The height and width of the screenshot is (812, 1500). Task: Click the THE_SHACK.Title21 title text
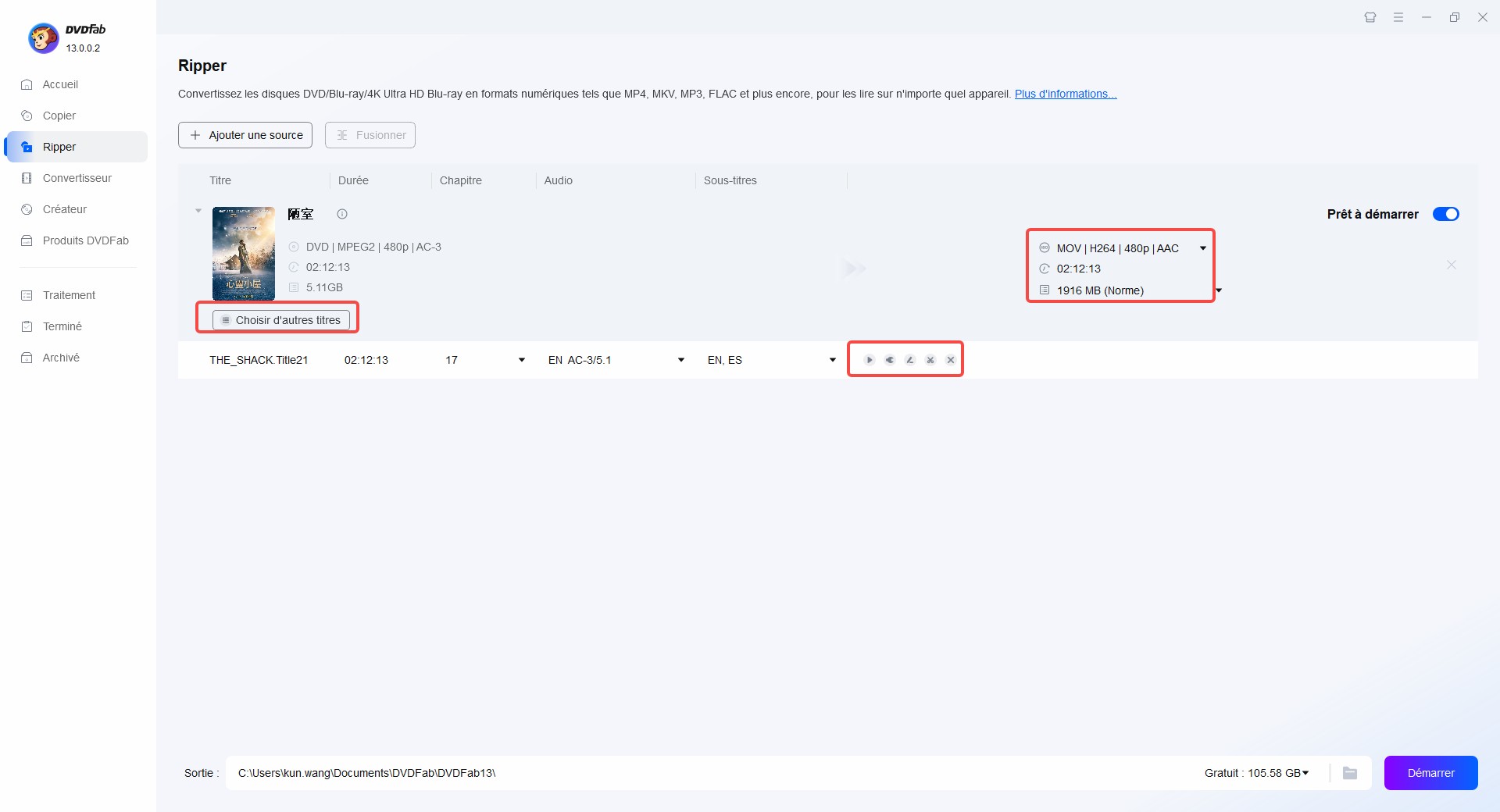click(x=259, y=360)
